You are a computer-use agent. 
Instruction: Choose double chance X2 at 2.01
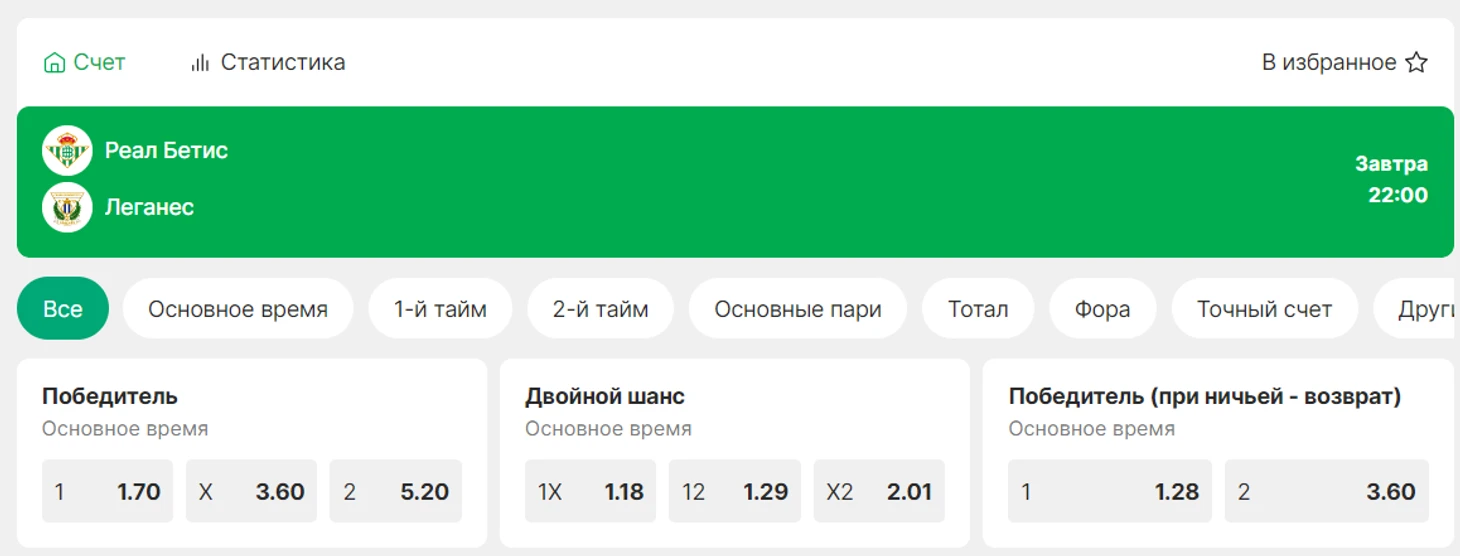click(x=879, y=491)
